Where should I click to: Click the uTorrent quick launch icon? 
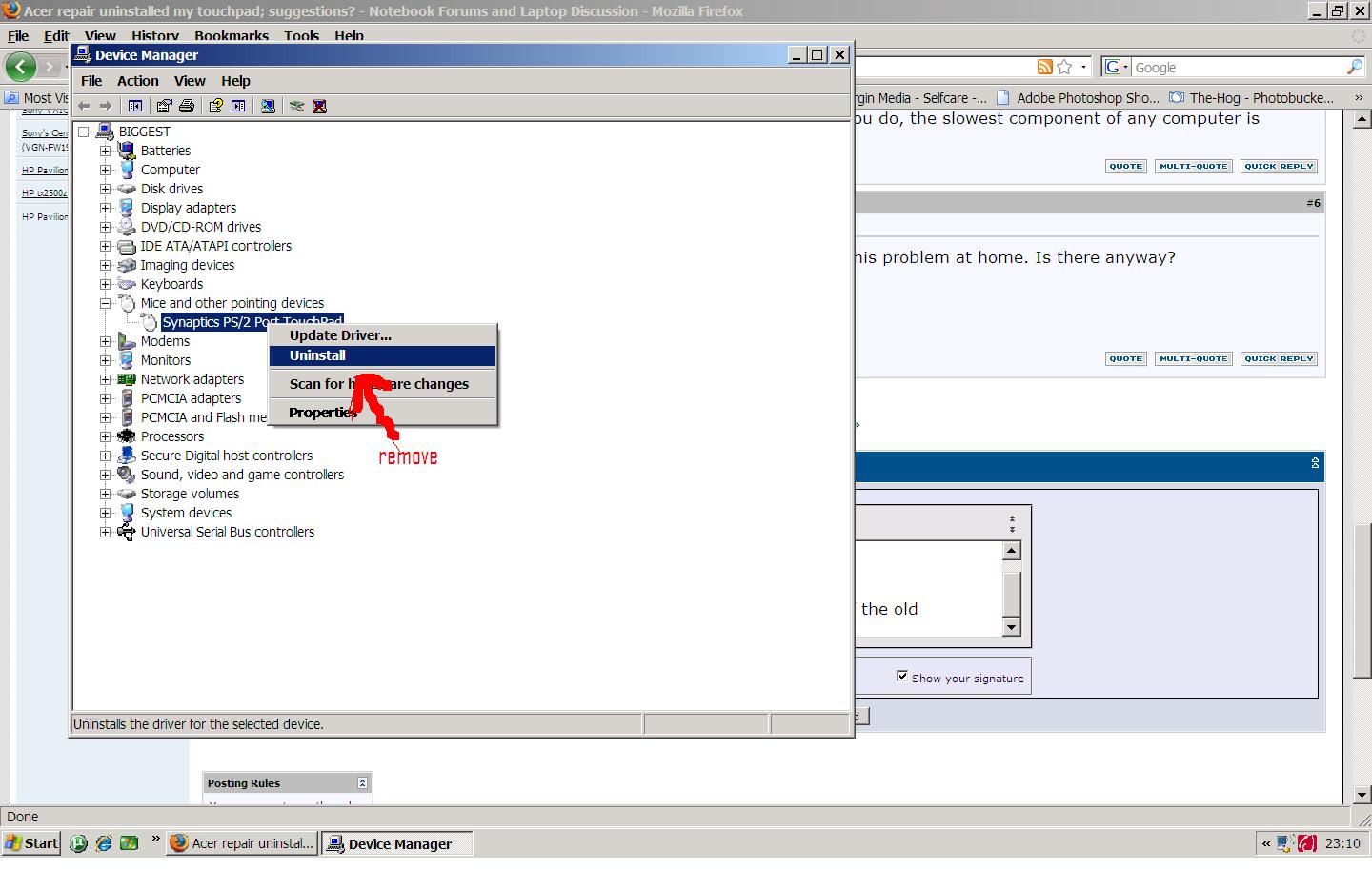coord(78,843)
